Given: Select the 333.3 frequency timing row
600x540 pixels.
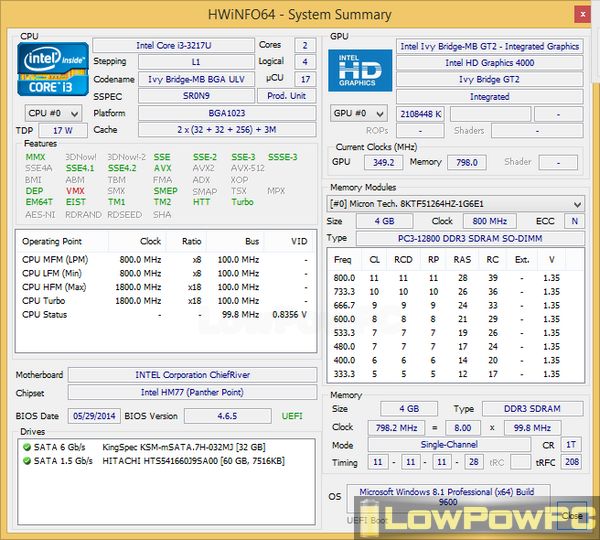Looking at the screenshot, I should [455, 374].
